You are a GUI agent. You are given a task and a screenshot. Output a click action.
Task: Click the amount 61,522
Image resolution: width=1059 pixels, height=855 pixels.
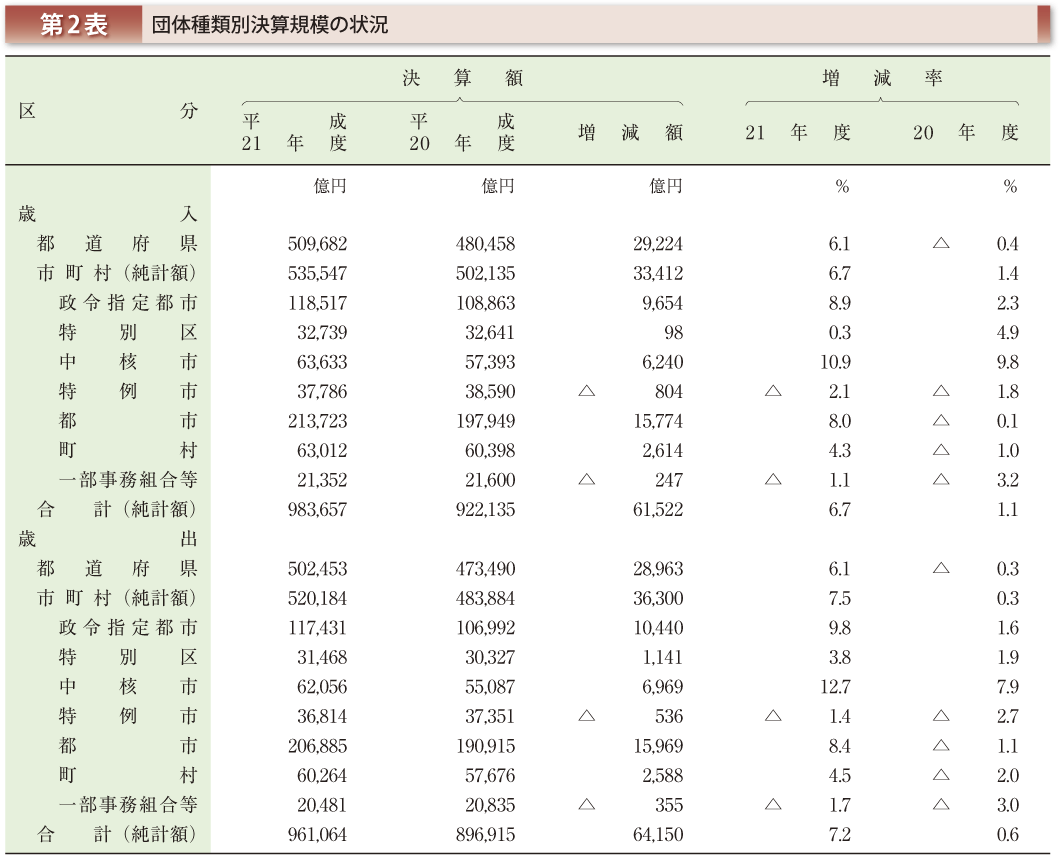tap(658, 510)
